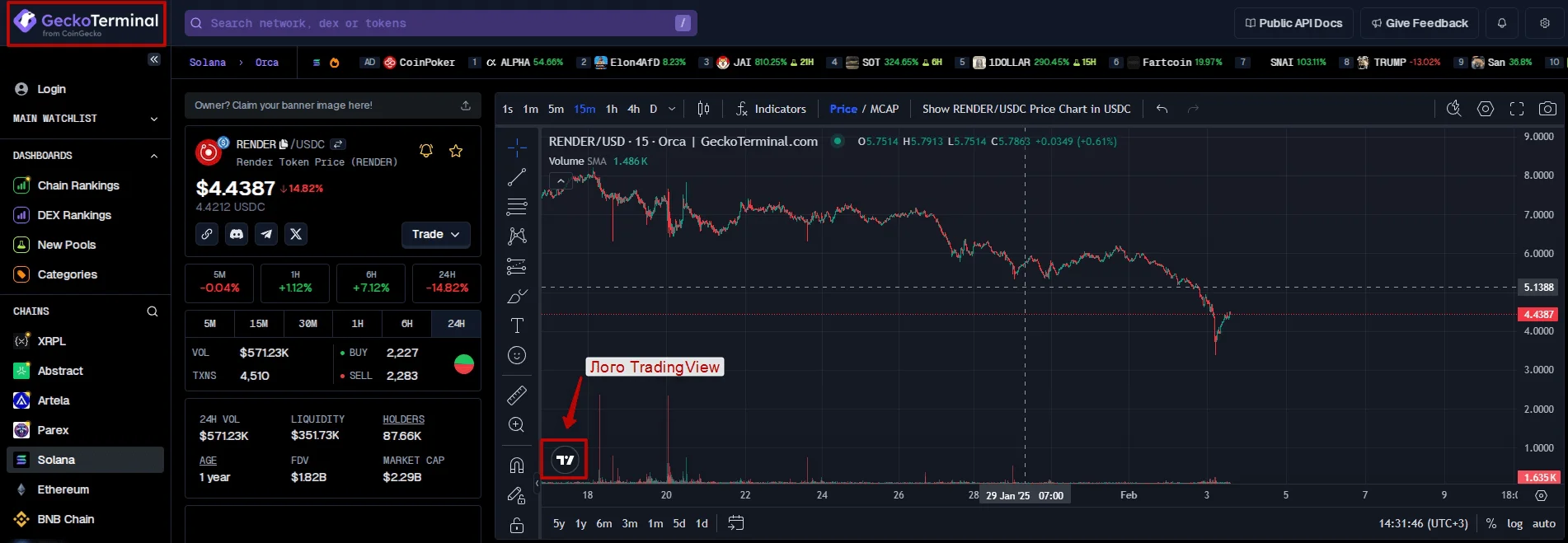Show RENDER/USDC Price Chart in USDC
1568x543 pixels.
pyautogui.click(x=1026, y=109)
